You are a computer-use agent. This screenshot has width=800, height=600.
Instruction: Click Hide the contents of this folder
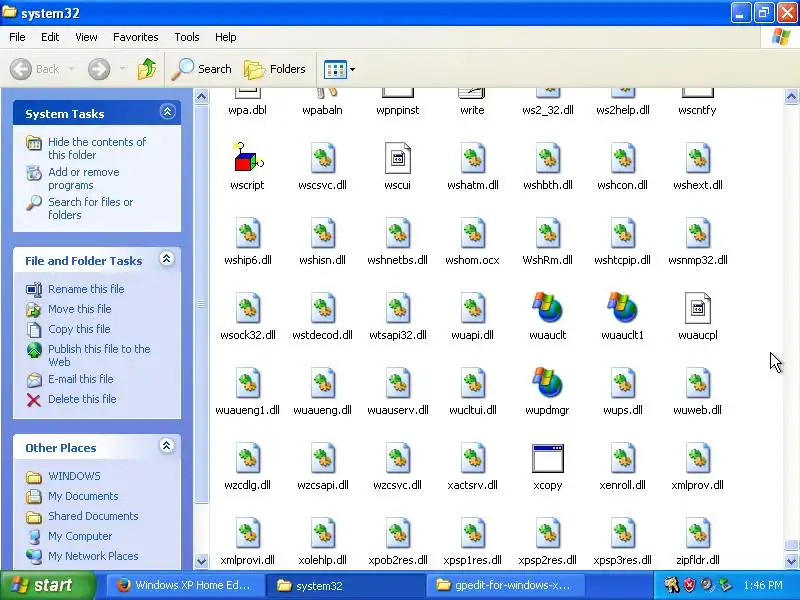pos(97,148)
